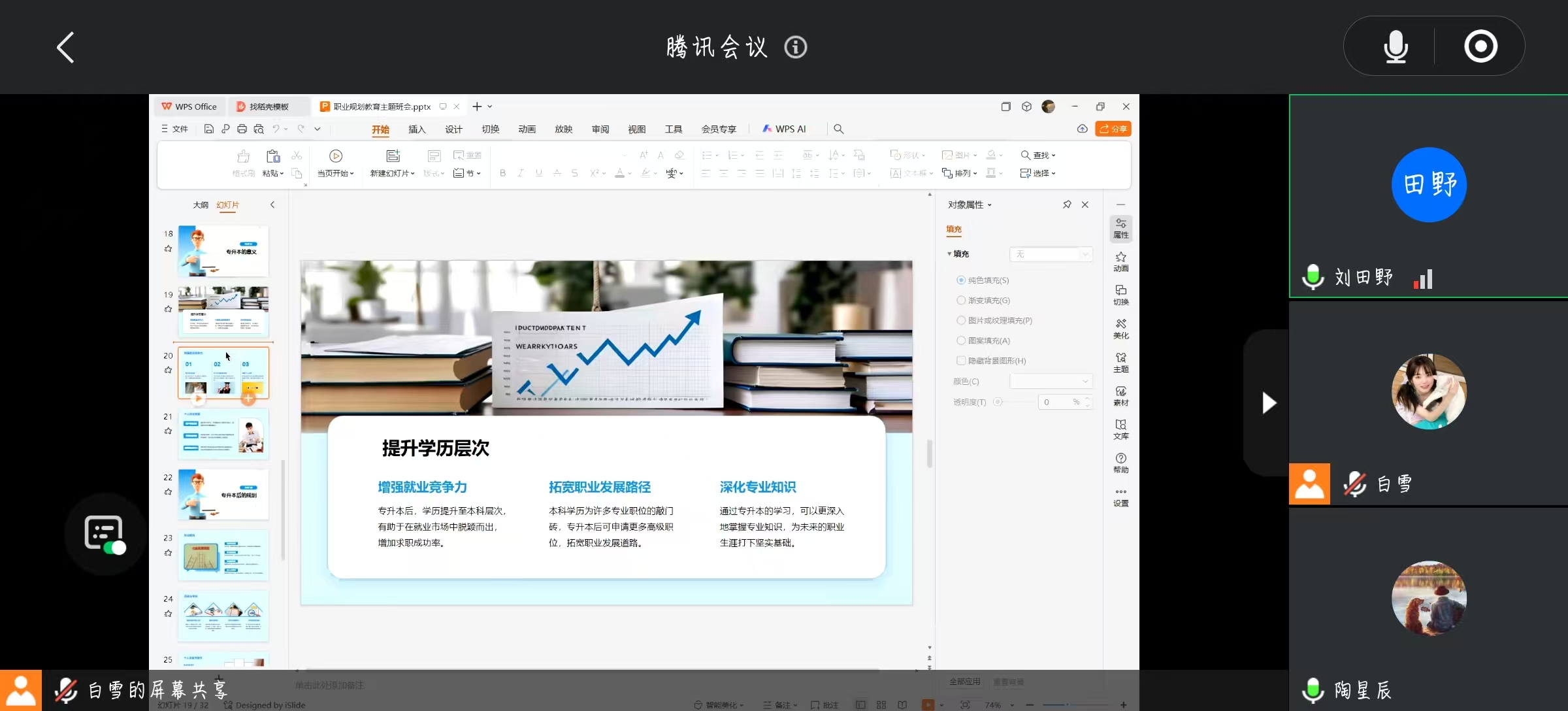Image resolution: width=1568 pixels, height=711 pixels.
Task: Toggle star on slide 24
Action: pos(168,614)
